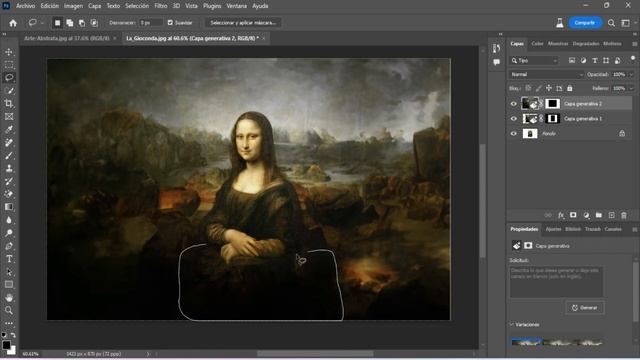This screenshot has height=360, width=640.
Task: Select the Horizontal Type tool
Action: pos(9,259)
